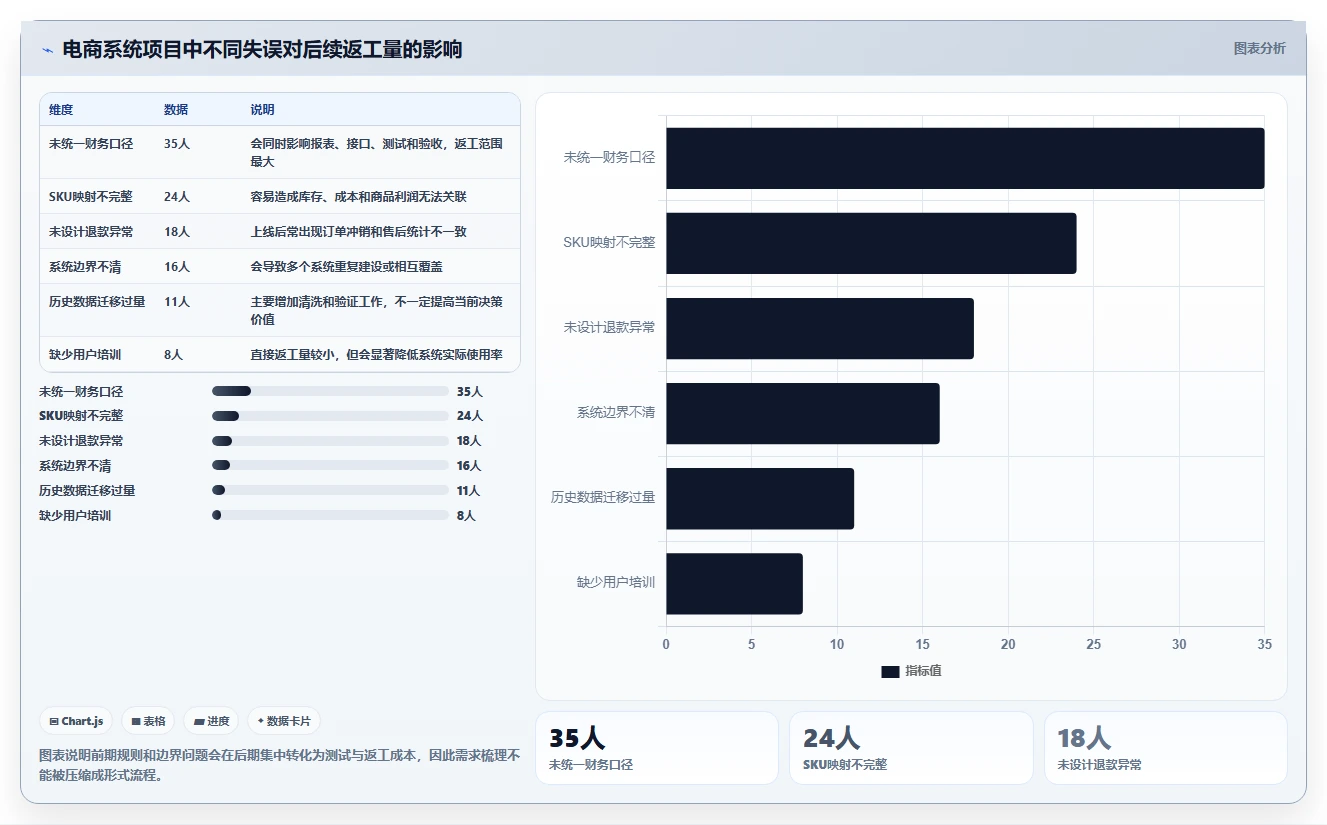Click the 未统一财务口径 y-axis label
The width and height of the screenshot is (1327, 825).
pyautogui.click(x=609, y=158)
